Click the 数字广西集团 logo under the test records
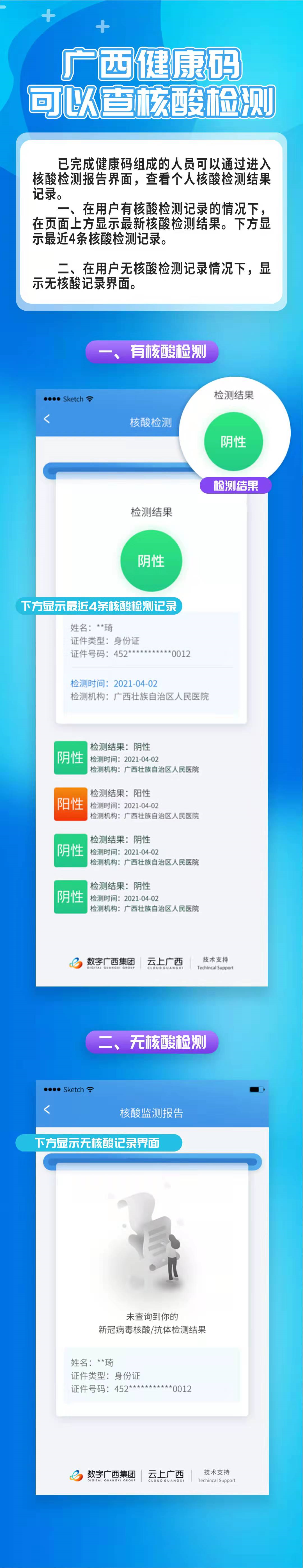 tap(102, 962)
